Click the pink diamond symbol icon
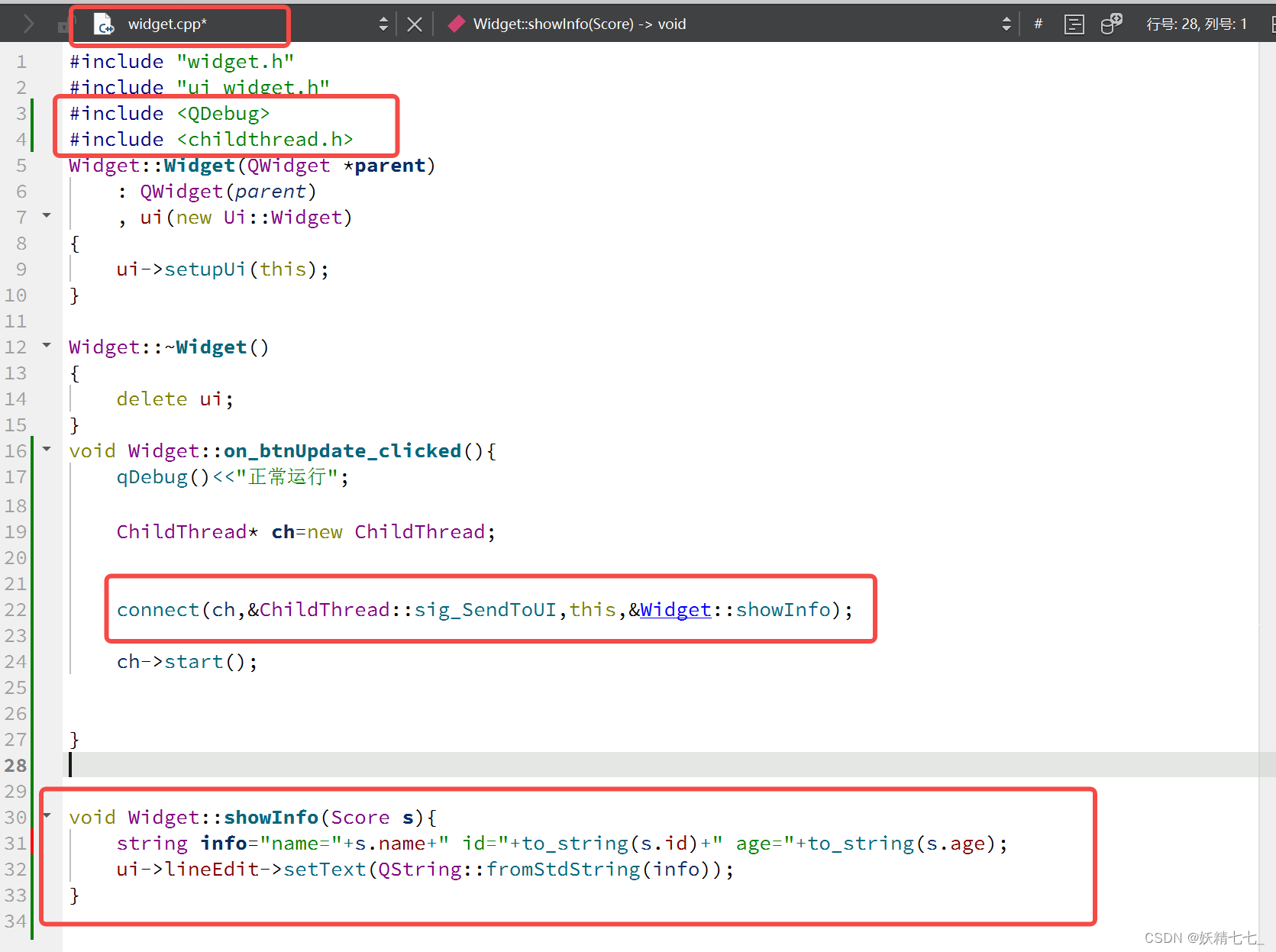Screen dimensions: 1276x952 (x=457, y=24)
